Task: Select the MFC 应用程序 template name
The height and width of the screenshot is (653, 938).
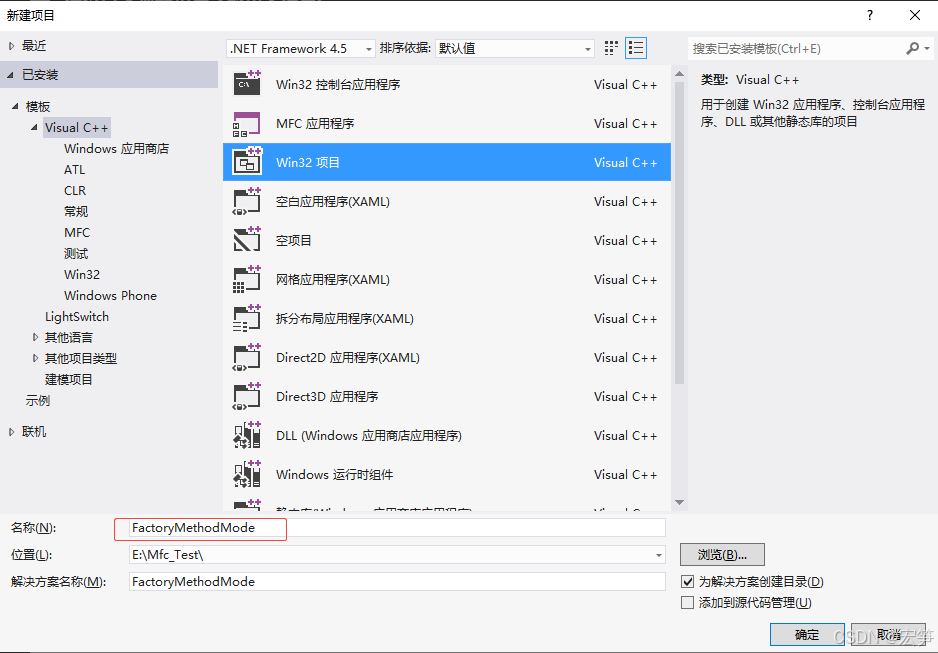Action: (315, 123)
